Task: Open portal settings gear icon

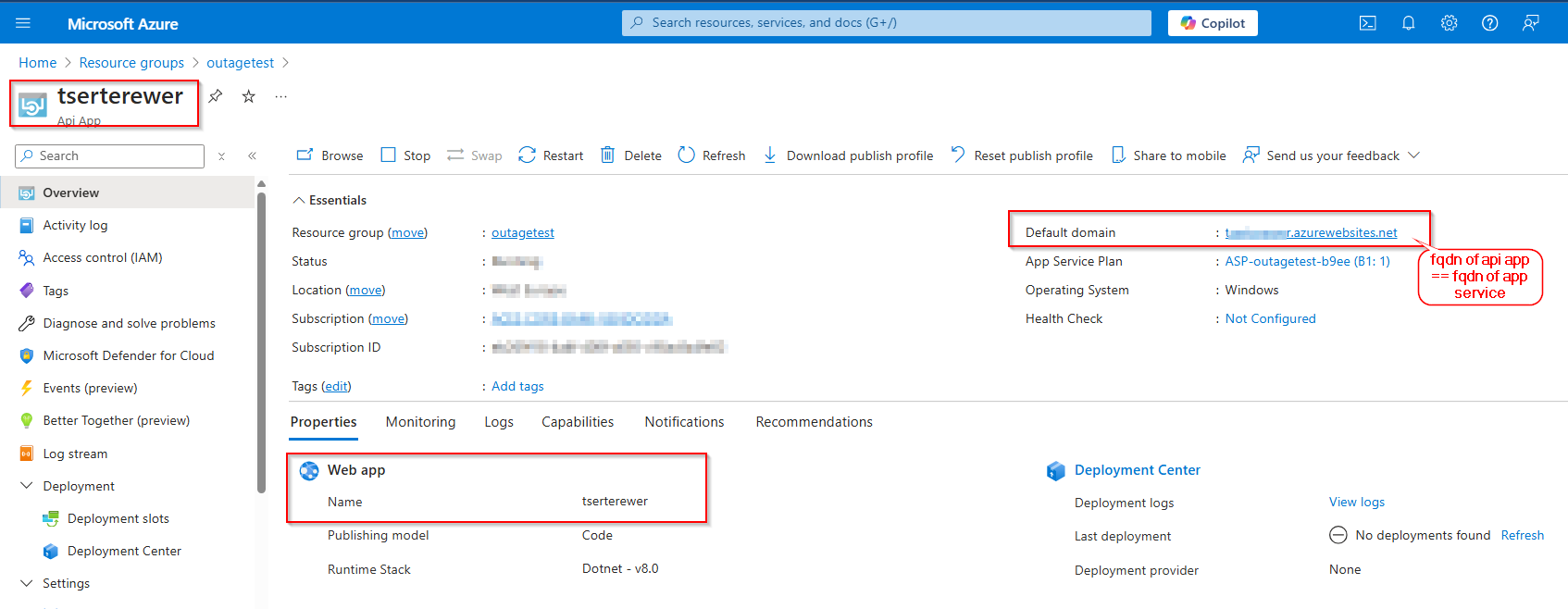Action: tap(1449, 23)
